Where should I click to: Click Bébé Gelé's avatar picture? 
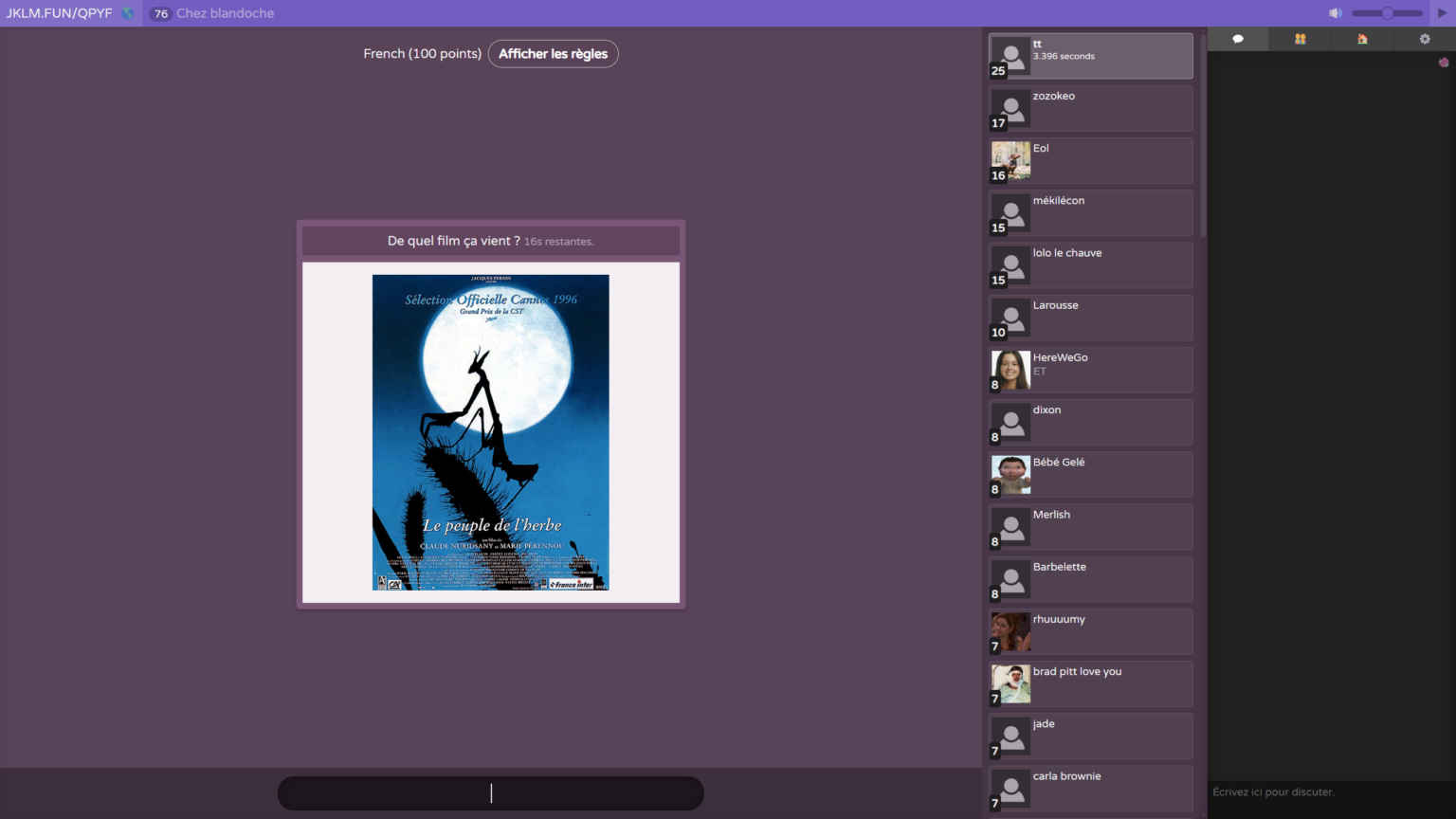click(1010, 474)
